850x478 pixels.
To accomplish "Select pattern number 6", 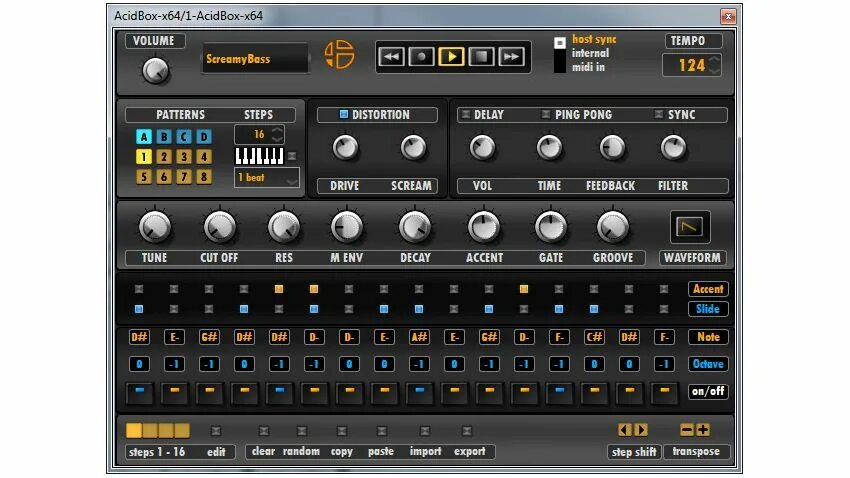I will coord(164,177).
